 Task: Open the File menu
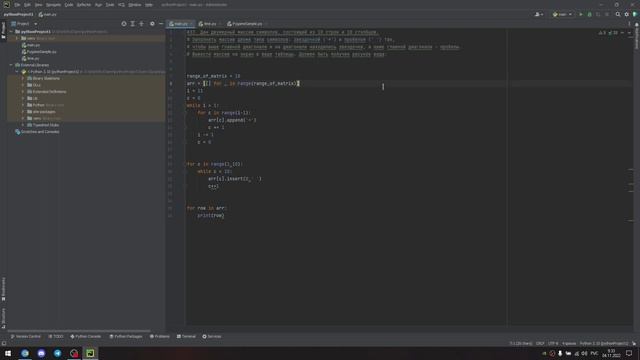coord(17,5)
